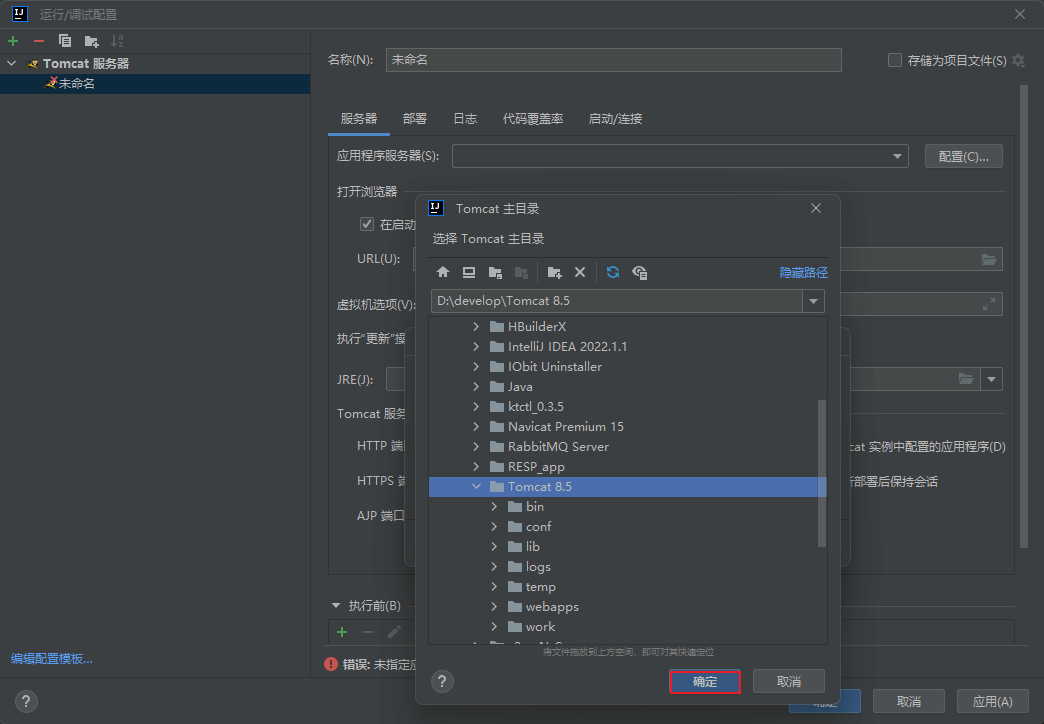The image size is (1044, 724).
Task: Select the 未命名 configuration in the tree
Action: coord(155,83)
